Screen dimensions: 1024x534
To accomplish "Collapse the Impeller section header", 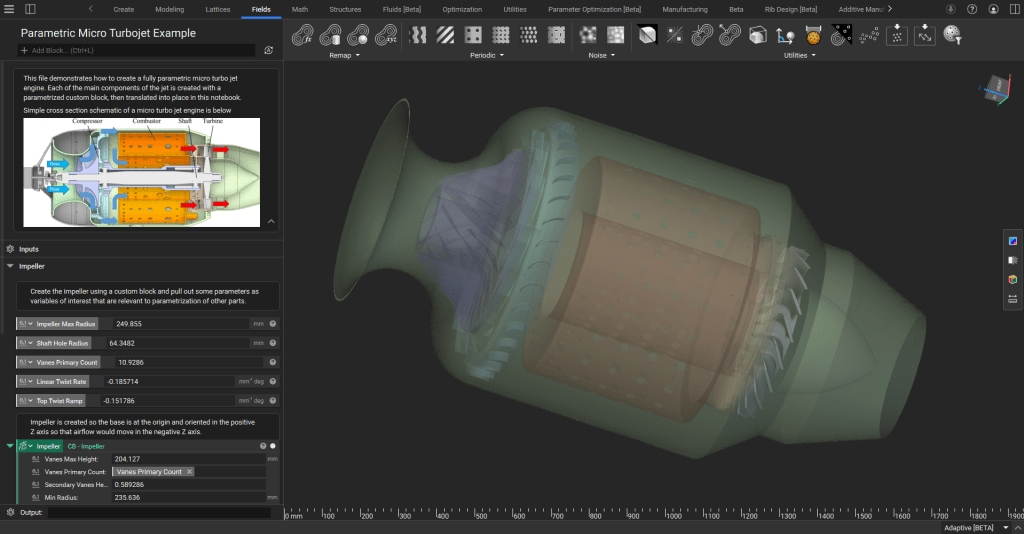I will click(x=11, y=267).
